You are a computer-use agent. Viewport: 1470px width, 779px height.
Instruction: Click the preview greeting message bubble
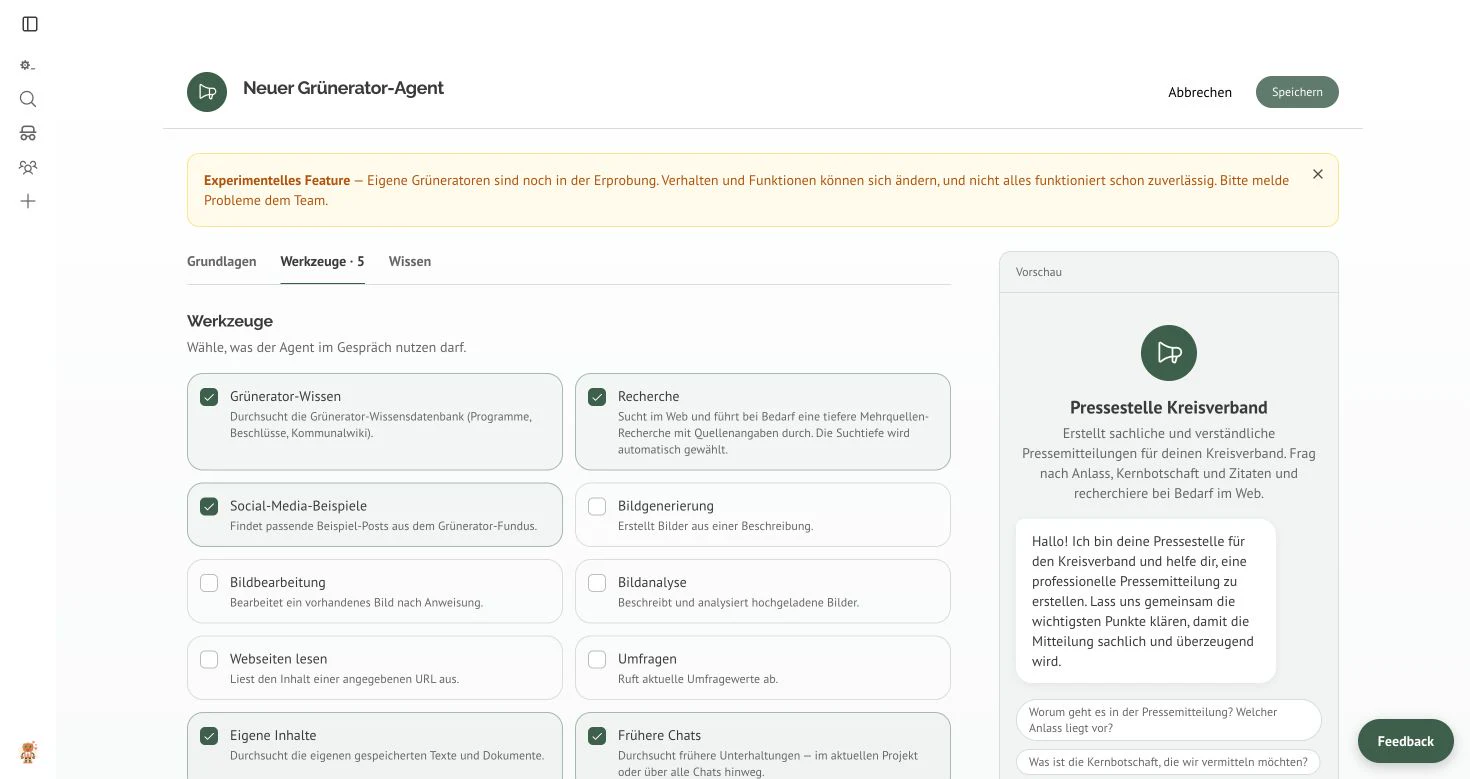[x=1146, y=601]
